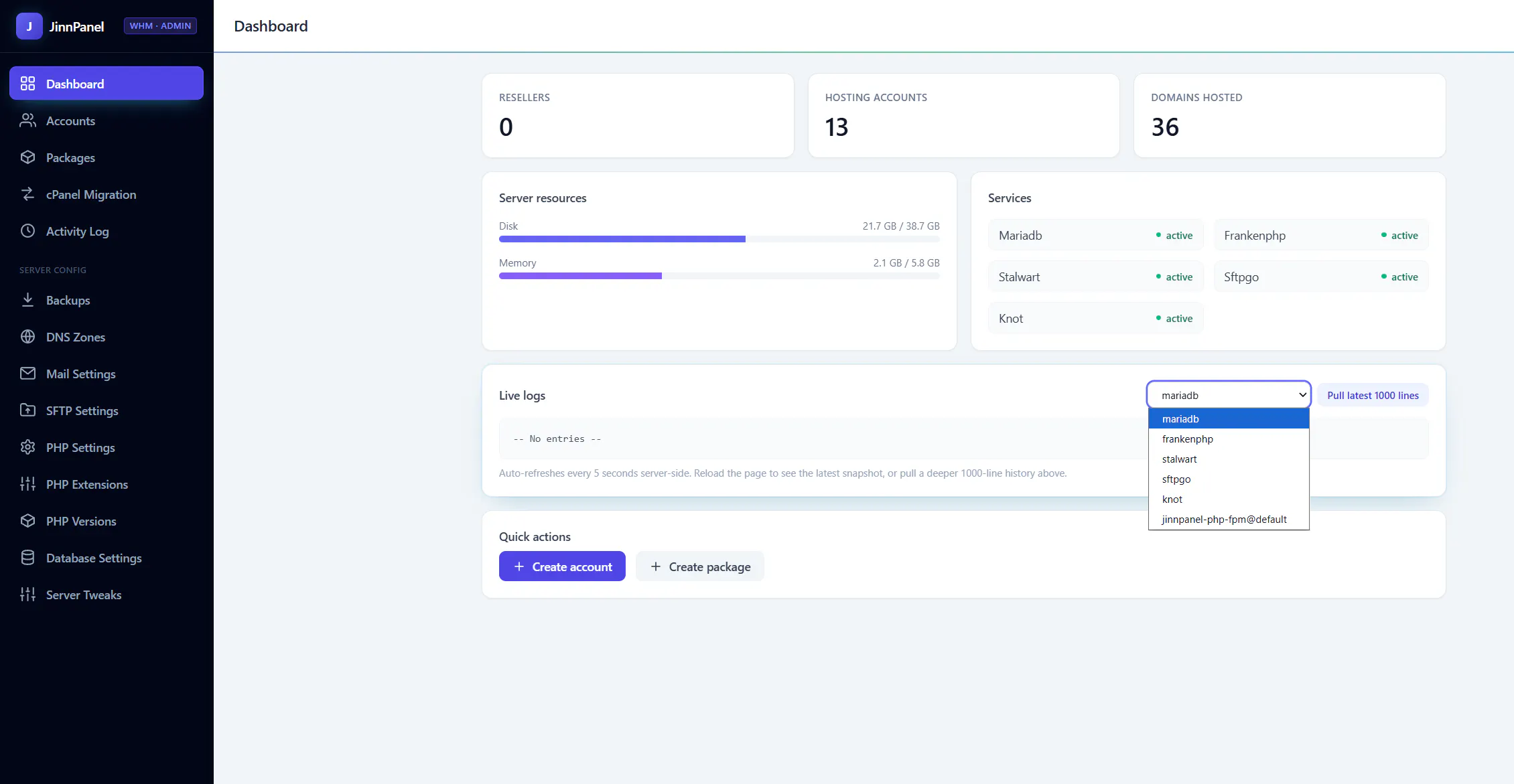The height and width of the screenshot is (784, 1514).
Task: Click the Disk usage progress bar
Action: pyautogui.click(x=719, y=239)
